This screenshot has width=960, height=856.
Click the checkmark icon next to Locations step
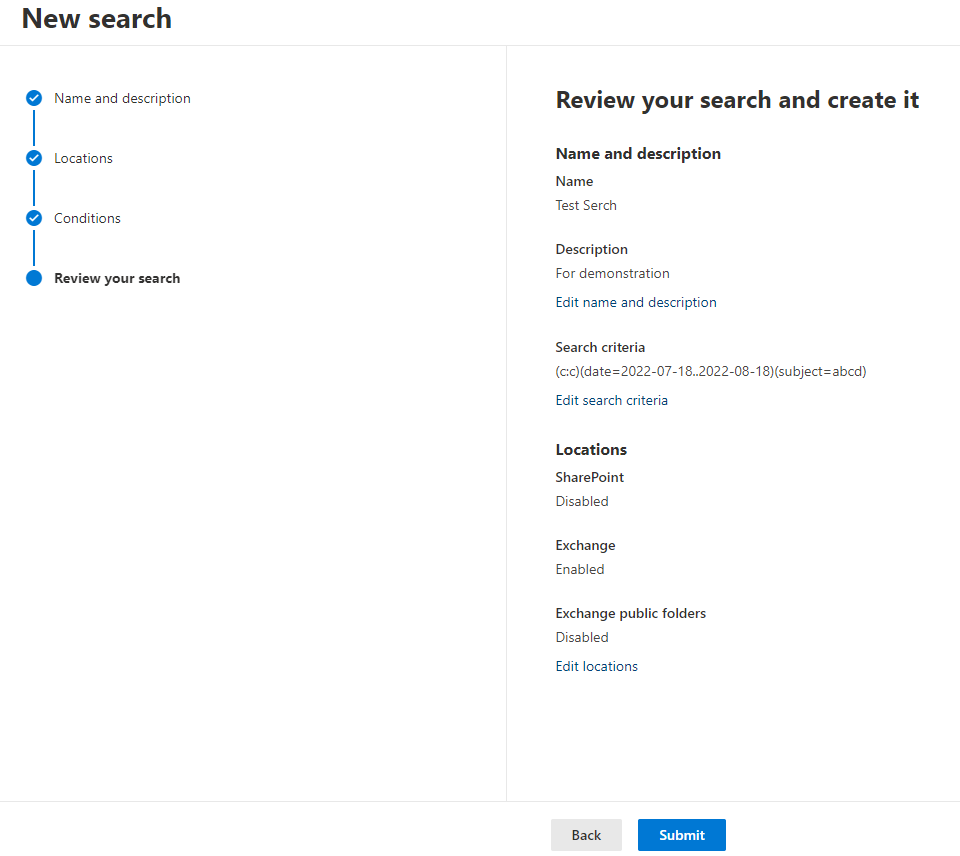click(33, 158)
